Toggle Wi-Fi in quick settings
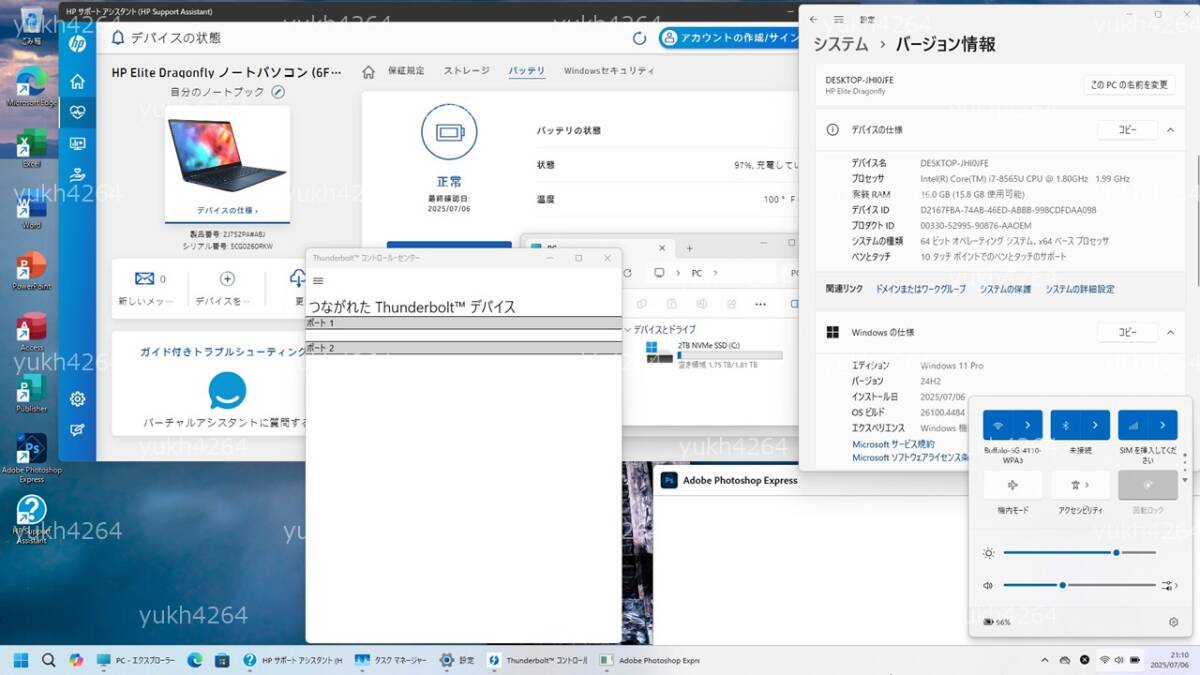 point(998,425)
